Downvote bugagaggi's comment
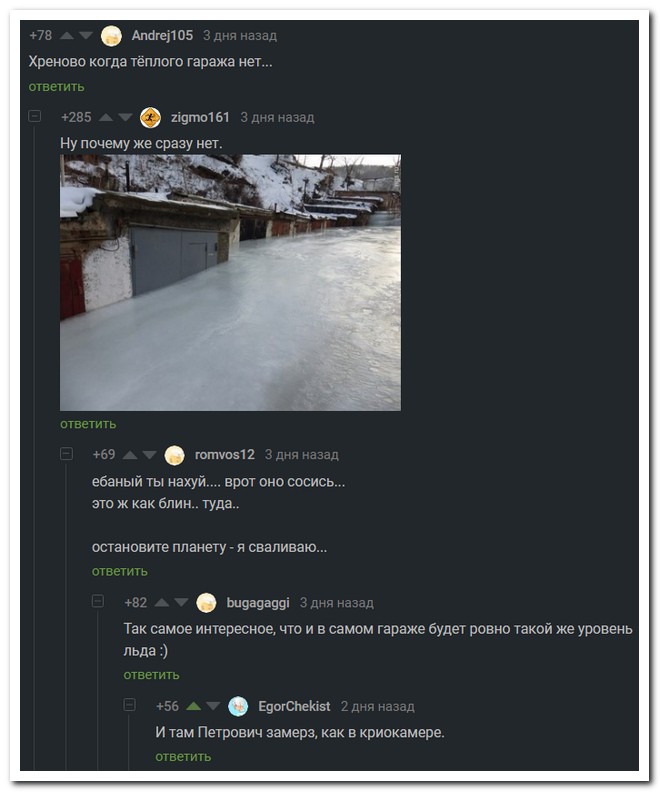Image resolution: width=660 pixels, height=792 pixels. coord(181,603)
